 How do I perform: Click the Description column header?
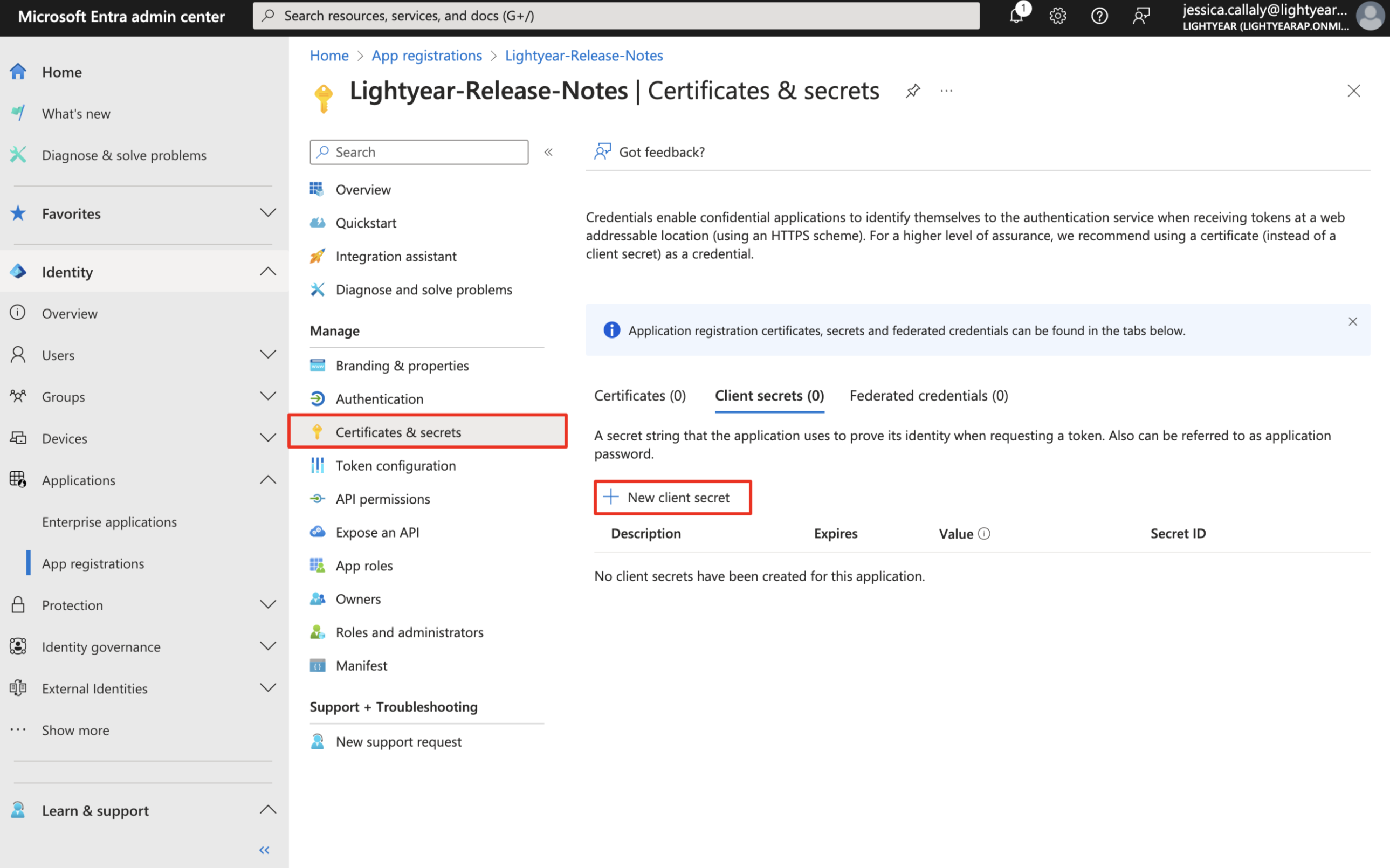pos(646,533)
